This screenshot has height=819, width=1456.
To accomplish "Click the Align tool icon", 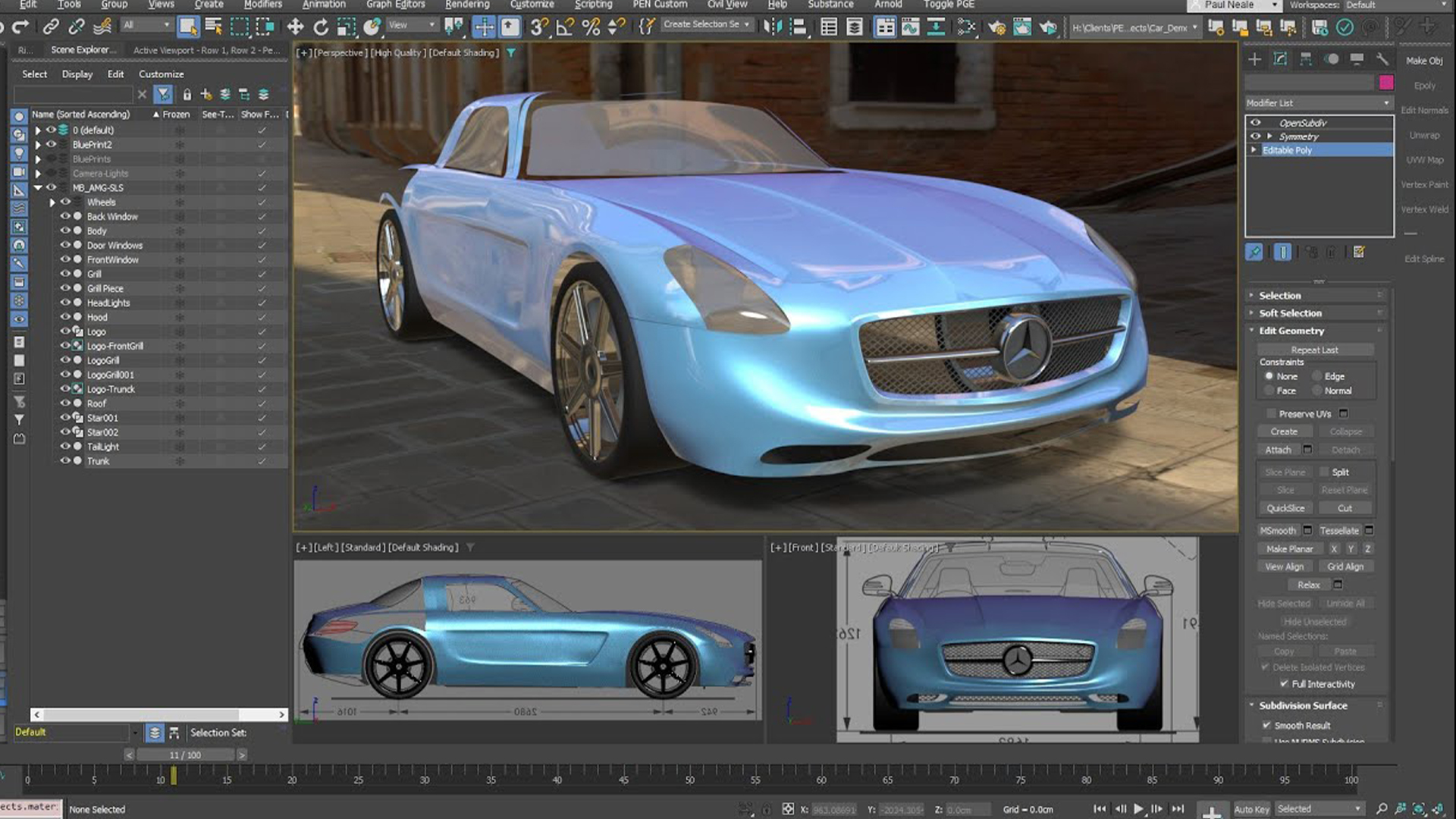I will coord(799,27).
